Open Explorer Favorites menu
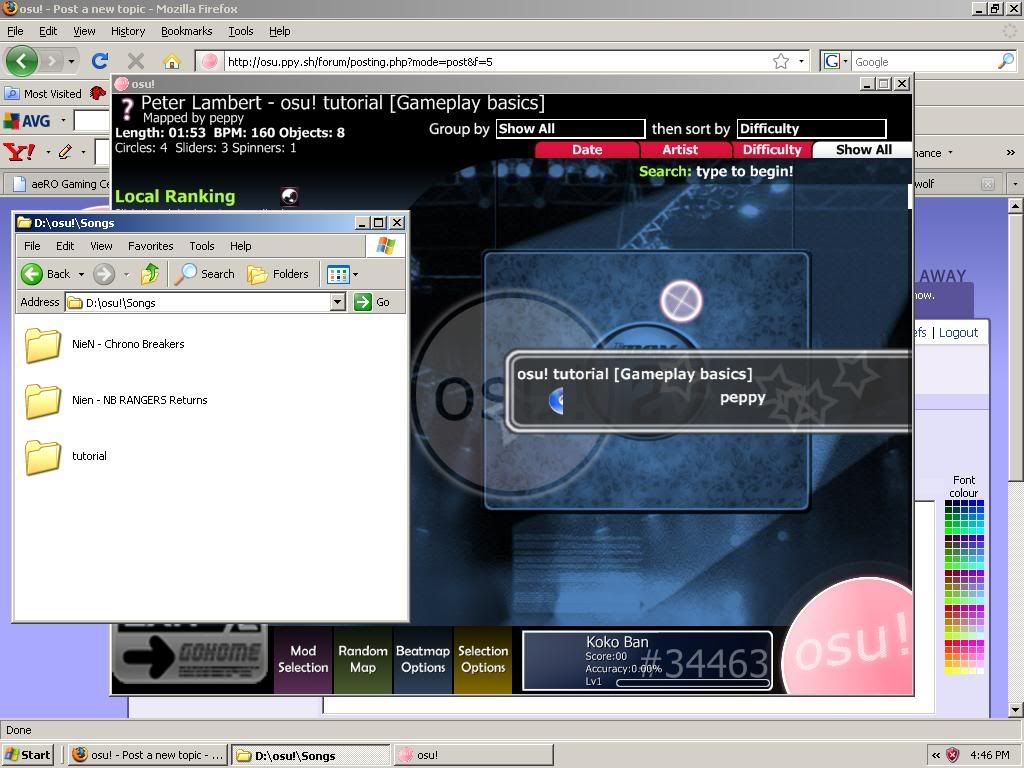This screenshot has height=768, width=1024. [x=150, y=246]
